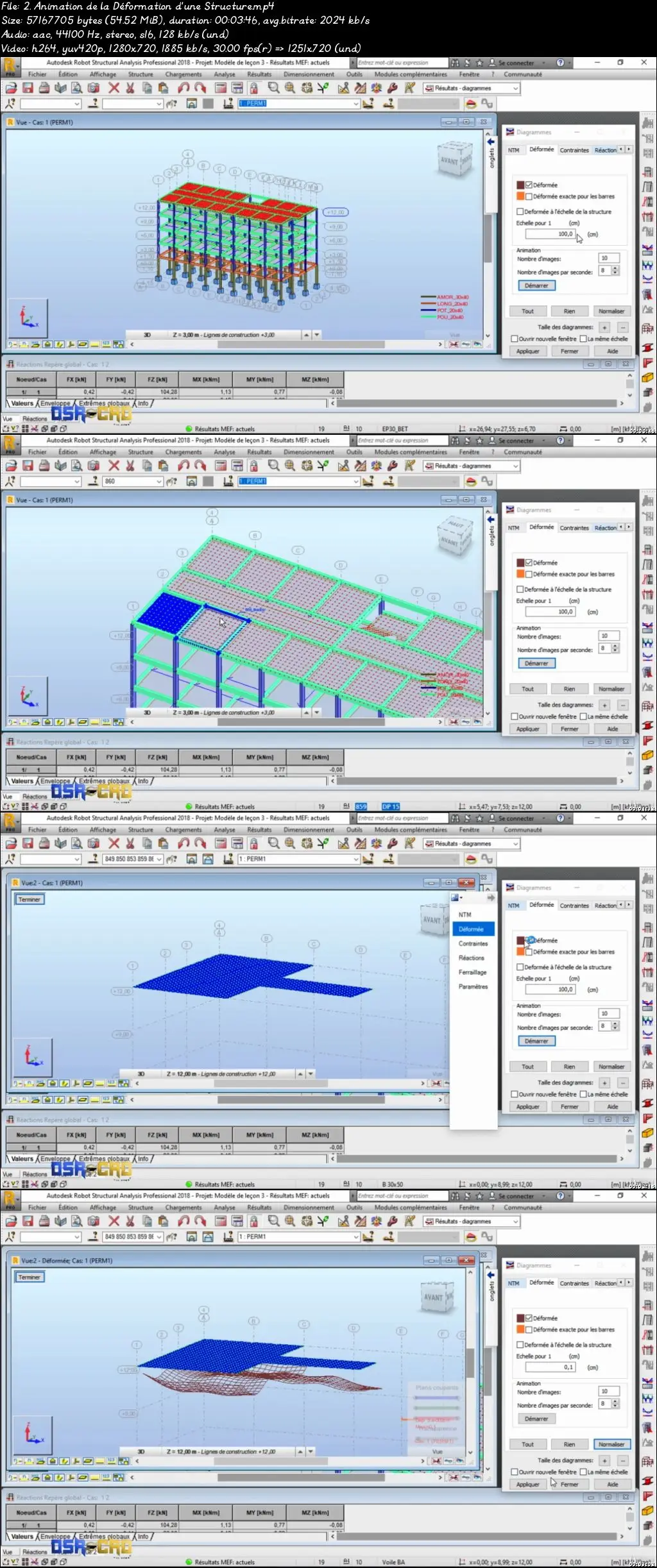Click the screenshot camera icon in third frame toolbar
The height and width of the screenshot is (1568, 657).
coord(93,843)
